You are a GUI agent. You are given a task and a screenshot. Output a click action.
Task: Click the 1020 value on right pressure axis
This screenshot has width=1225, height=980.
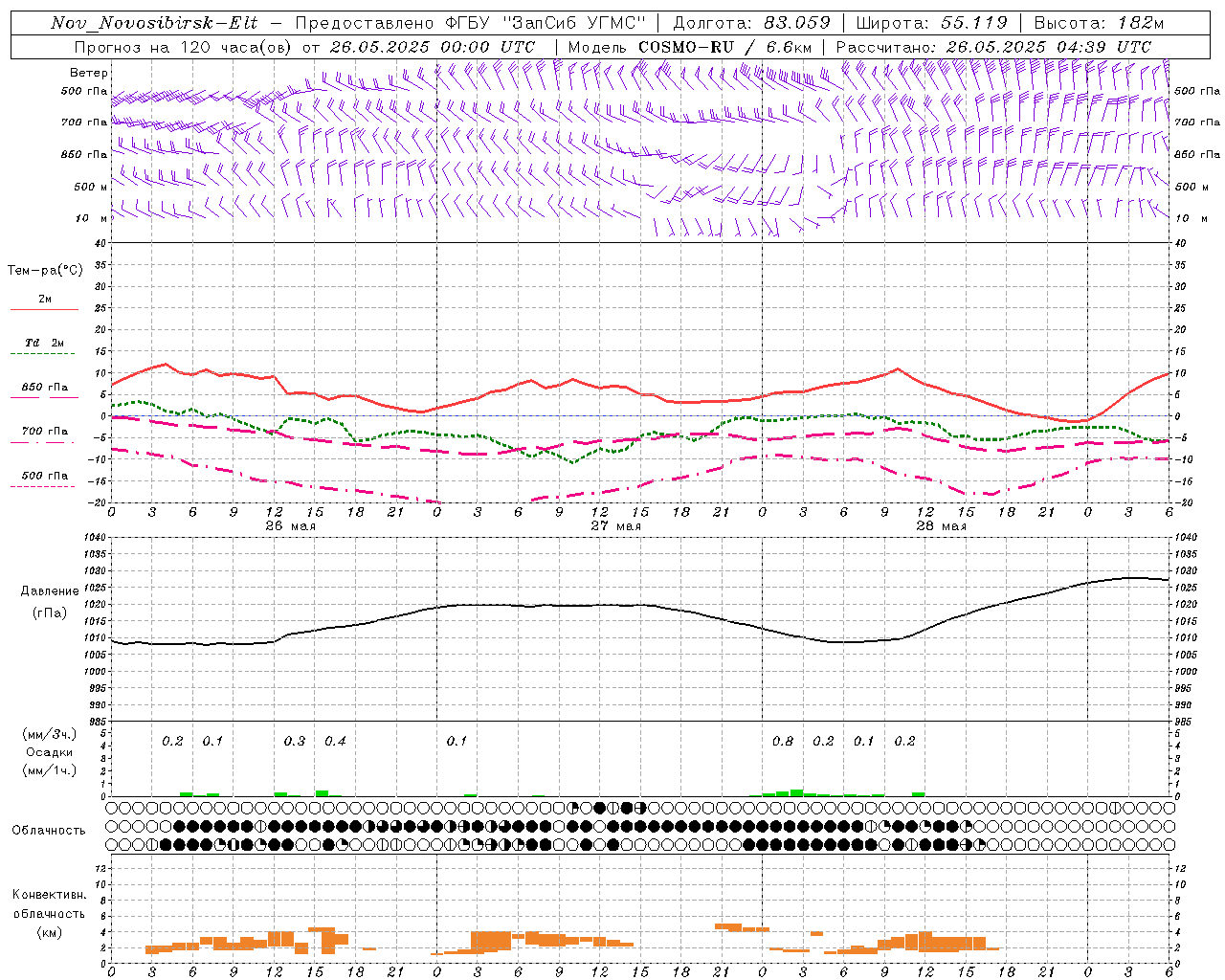(1185, 604)
